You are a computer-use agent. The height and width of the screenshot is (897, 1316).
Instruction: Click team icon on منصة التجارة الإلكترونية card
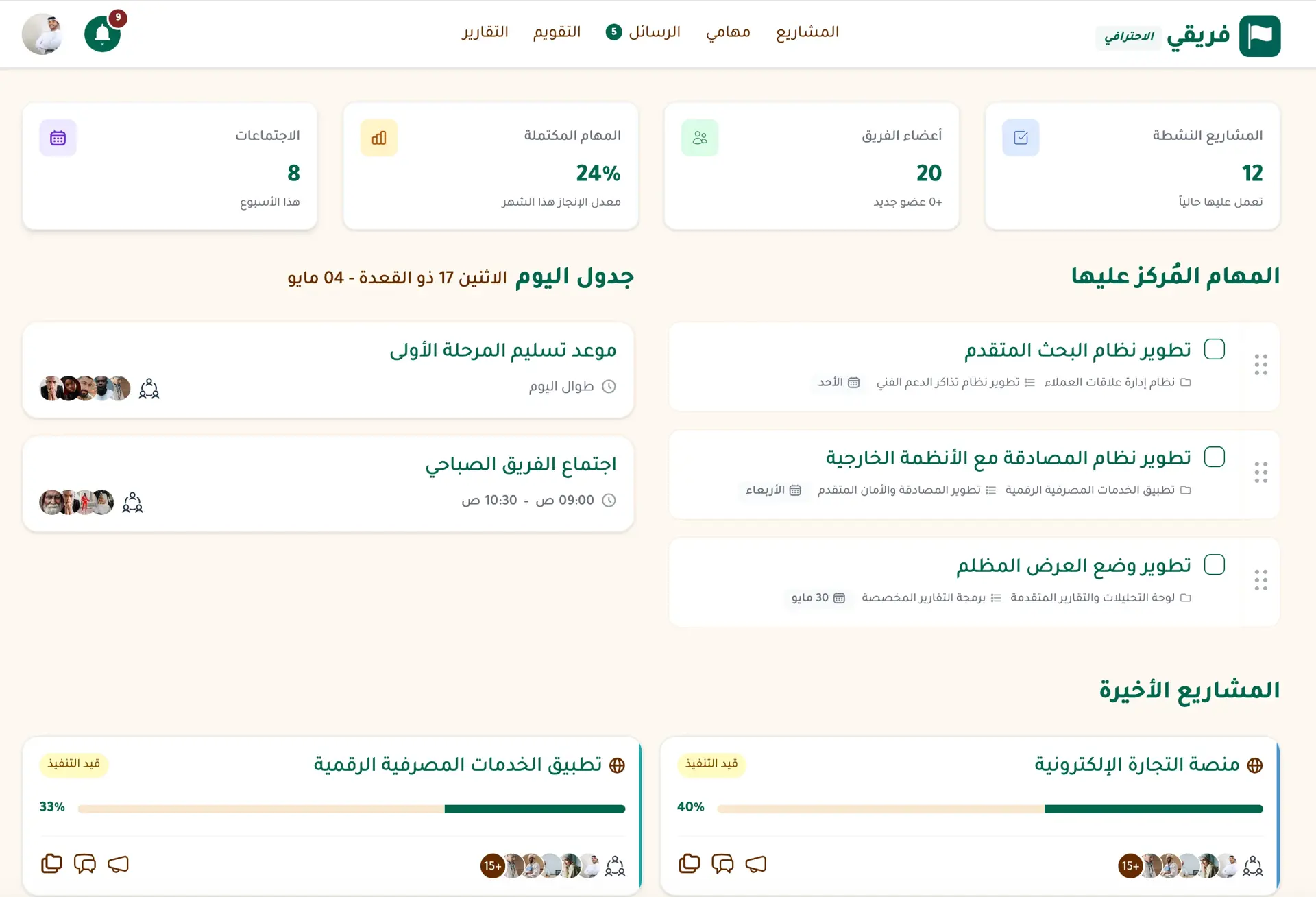point(1253,866)
